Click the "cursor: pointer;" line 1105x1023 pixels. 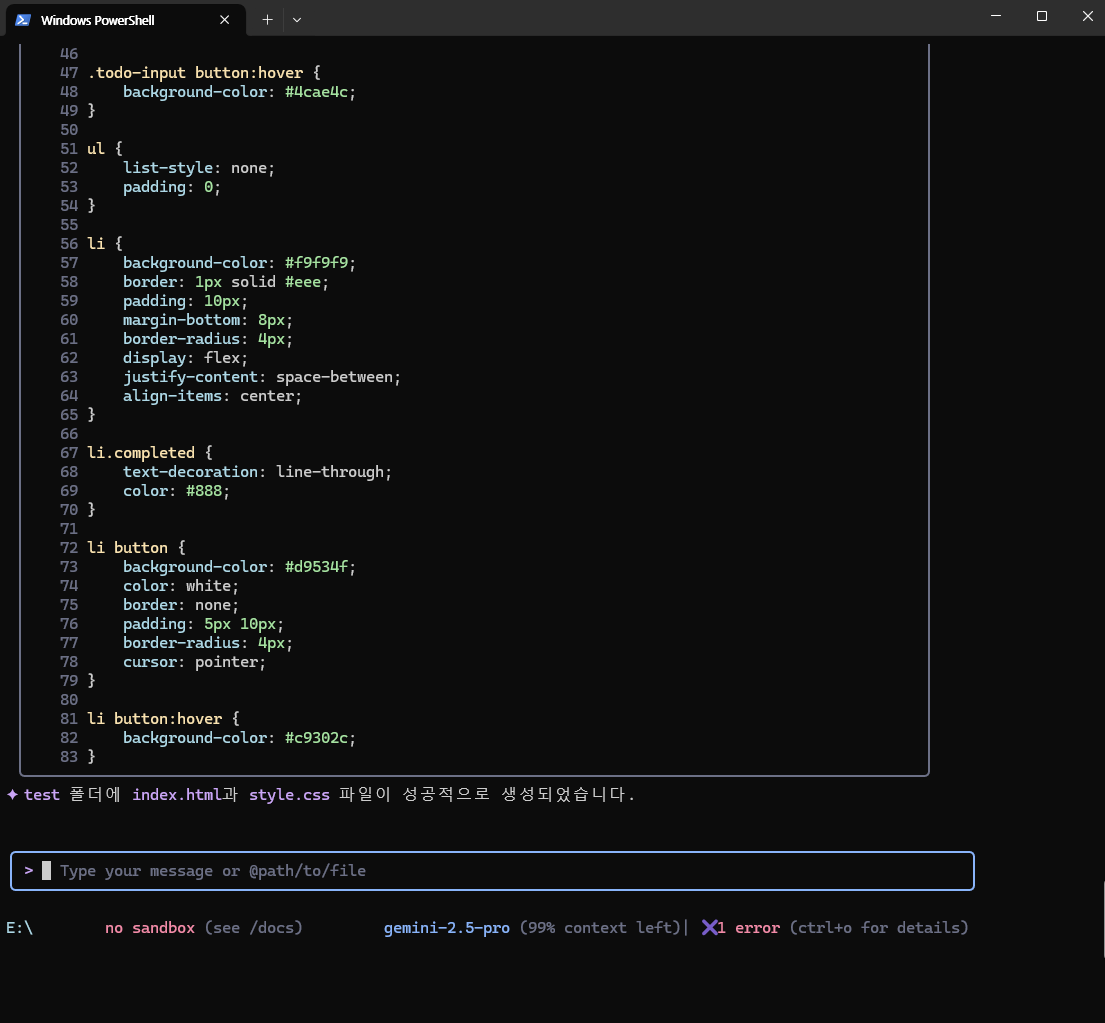(x=195, y=662)
